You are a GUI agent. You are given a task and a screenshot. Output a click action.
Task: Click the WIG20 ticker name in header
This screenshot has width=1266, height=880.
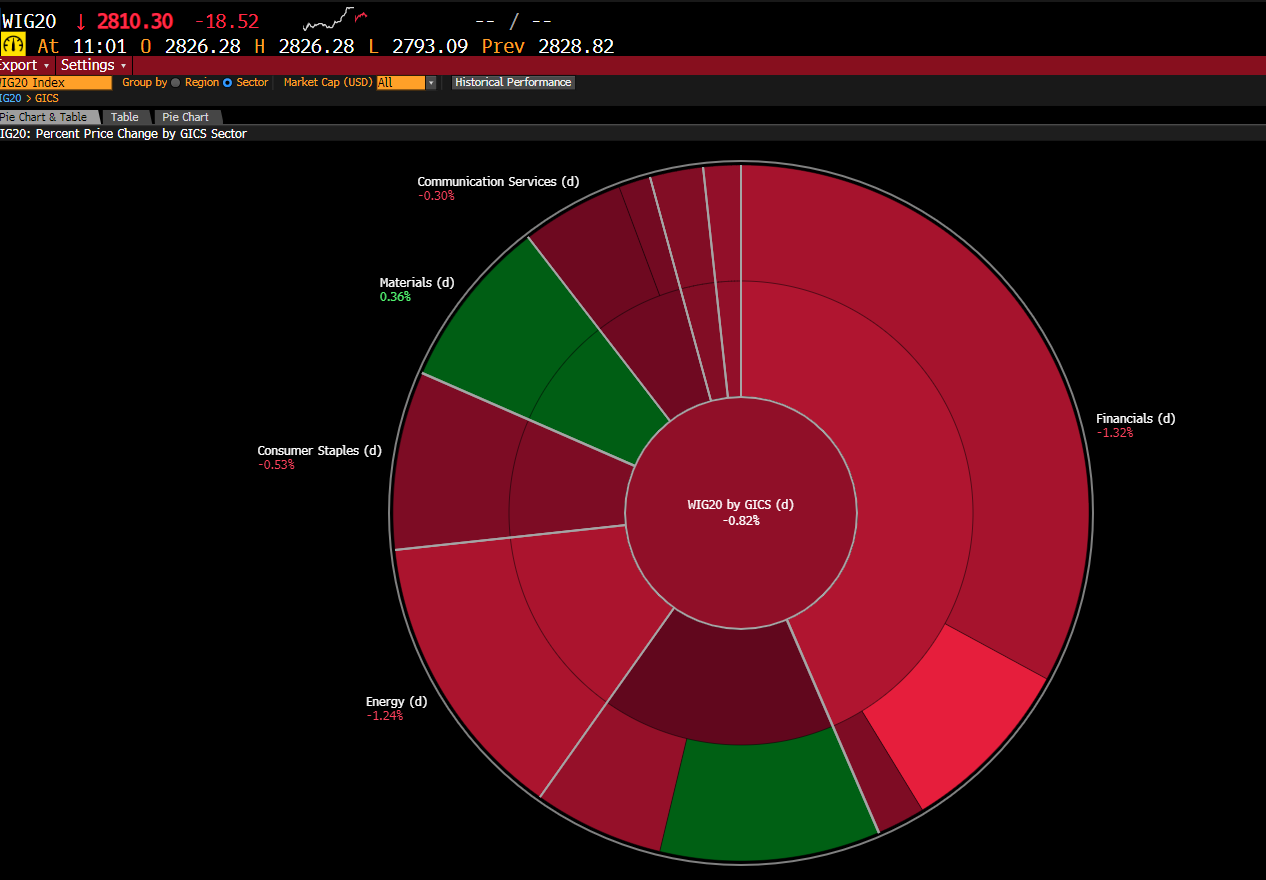click(28, 20)
